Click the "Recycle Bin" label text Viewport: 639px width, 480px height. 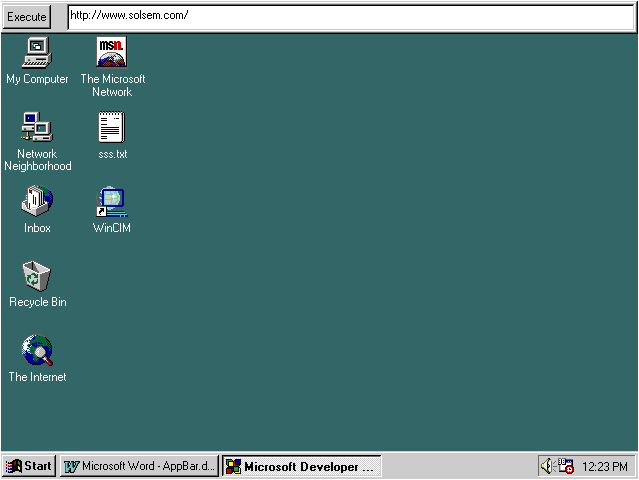tap(38, 302)
